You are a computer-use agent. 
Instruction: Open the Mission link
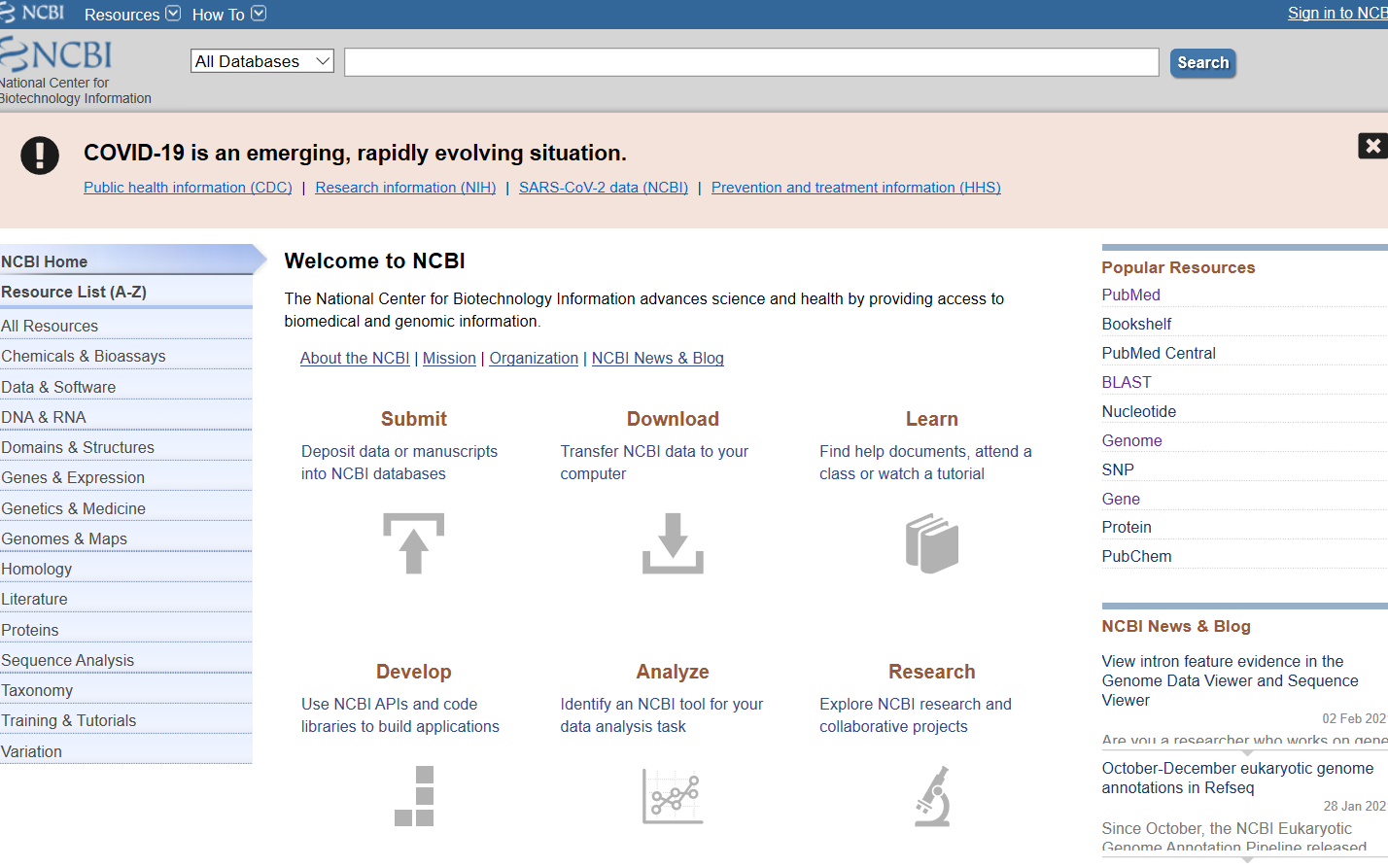coord(449,358)
